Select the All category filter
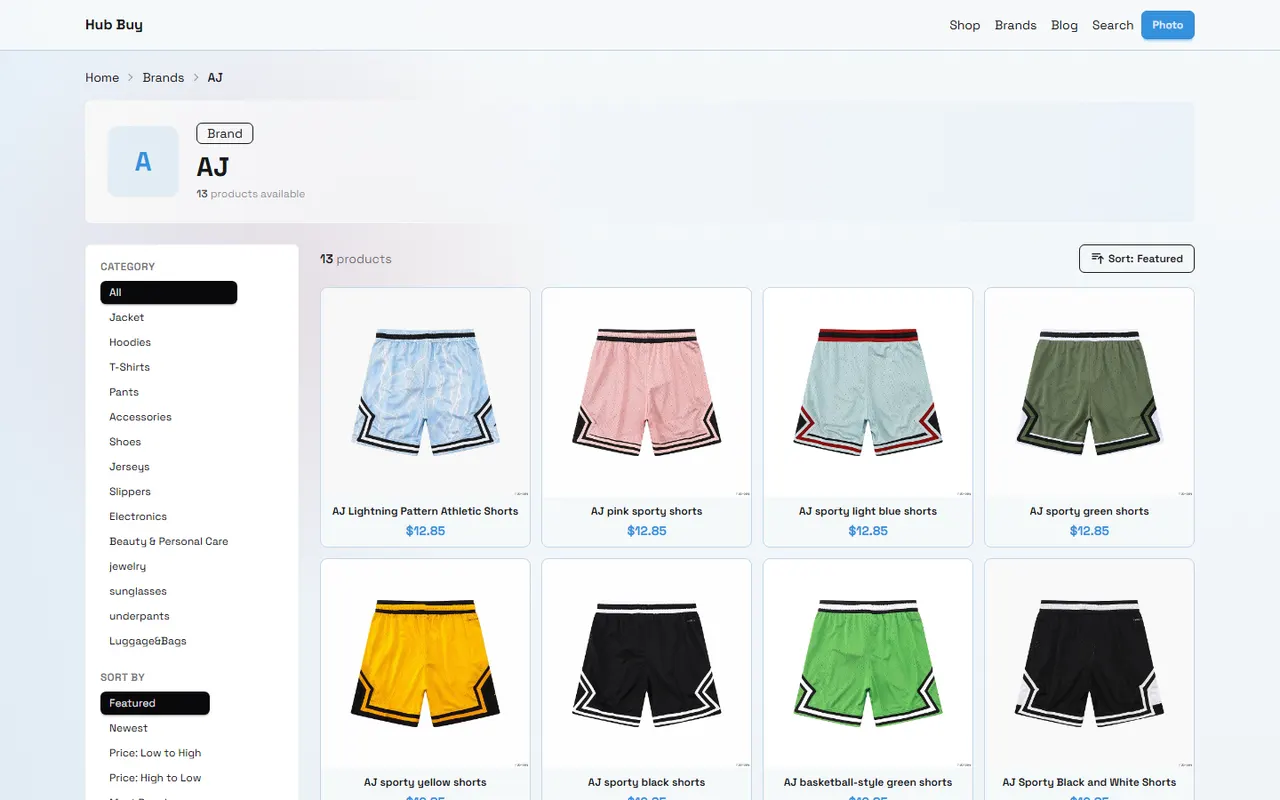 169,292
